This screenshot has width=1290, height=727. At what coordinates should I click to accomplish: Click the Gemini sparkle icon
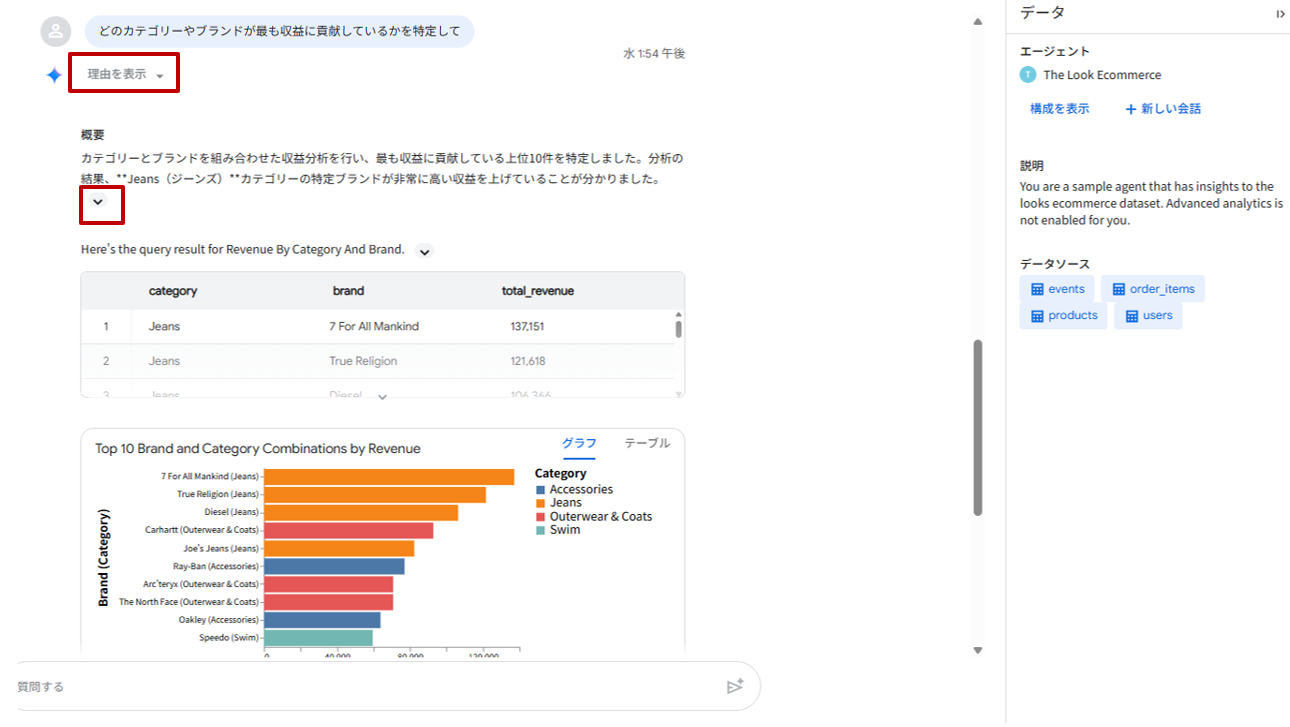[x=54, y=75]
